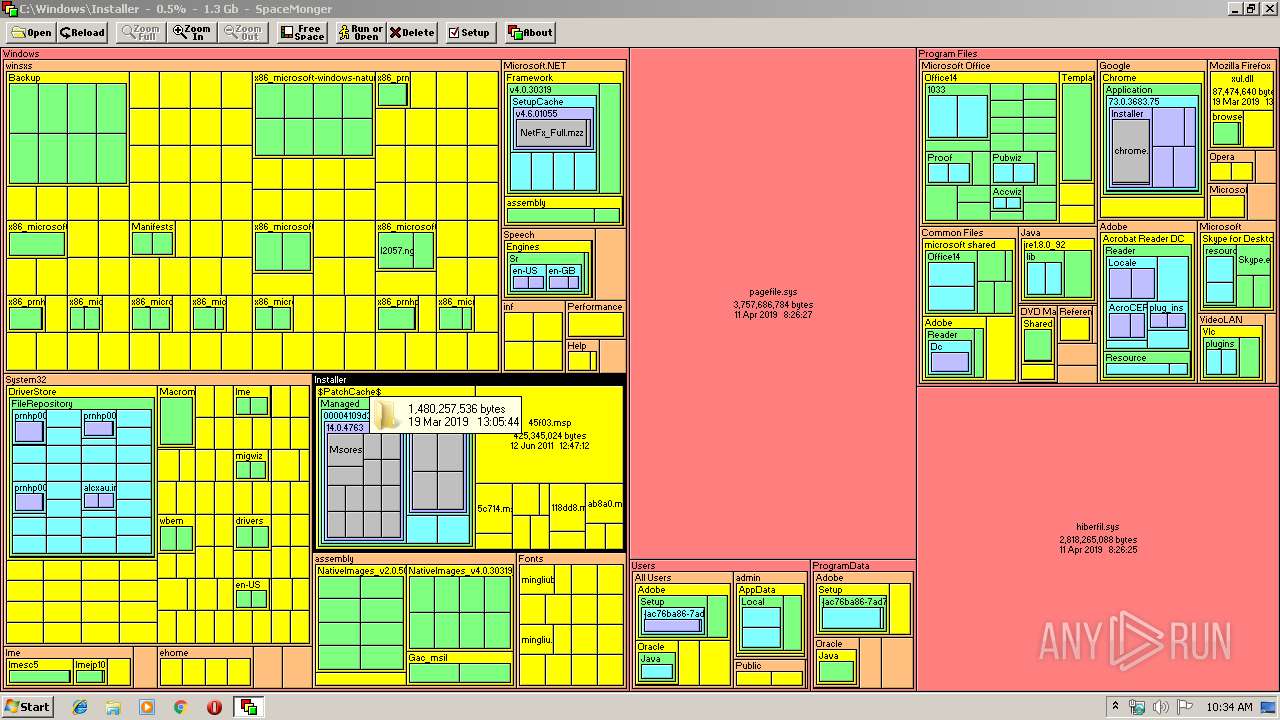1280x720 pixels.
Task: Open the Windows Start menu
Action: click(27, 706)
